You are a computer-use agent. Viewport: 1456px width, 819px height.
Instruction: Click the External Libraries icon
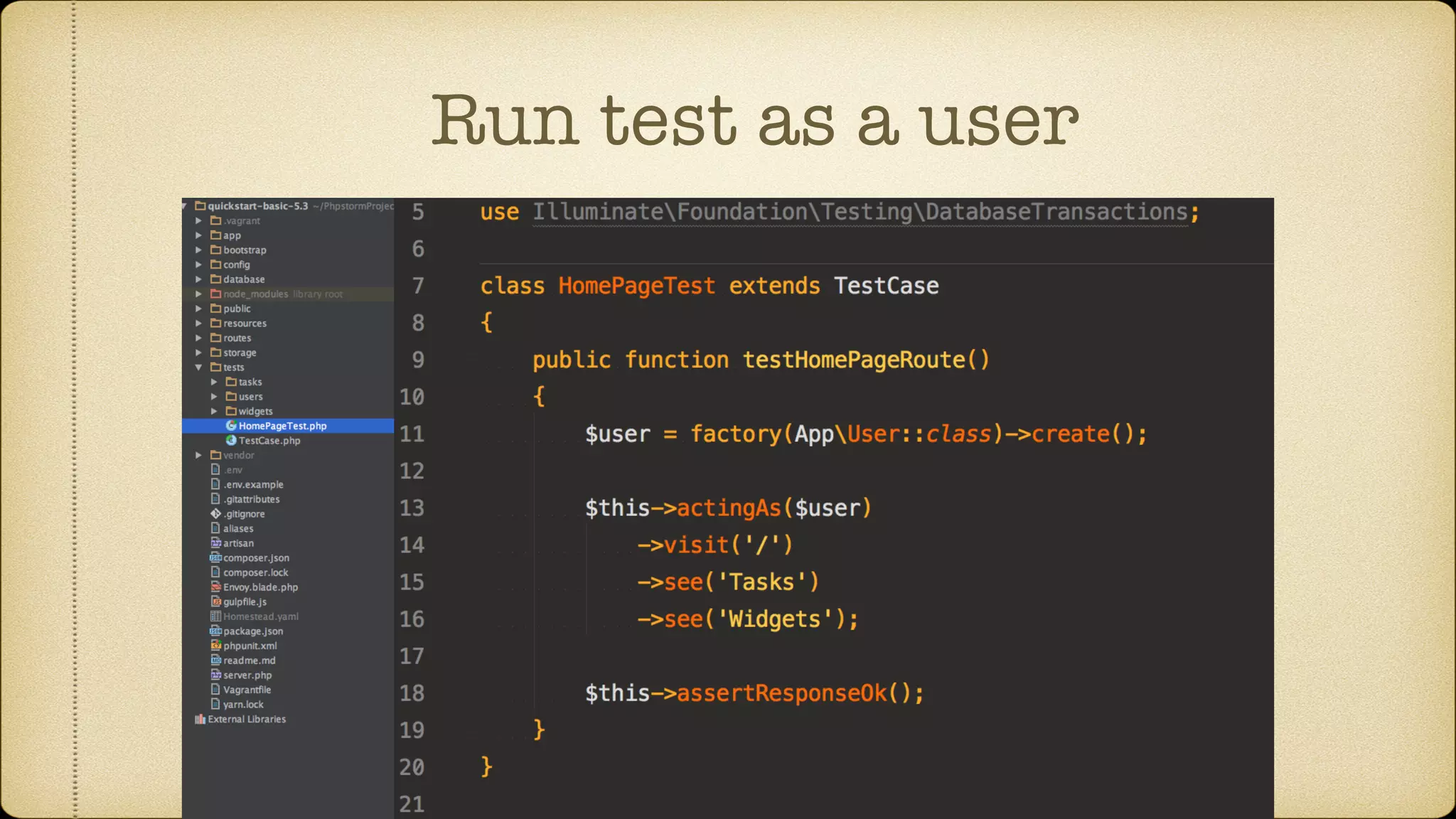pos(200,719)
